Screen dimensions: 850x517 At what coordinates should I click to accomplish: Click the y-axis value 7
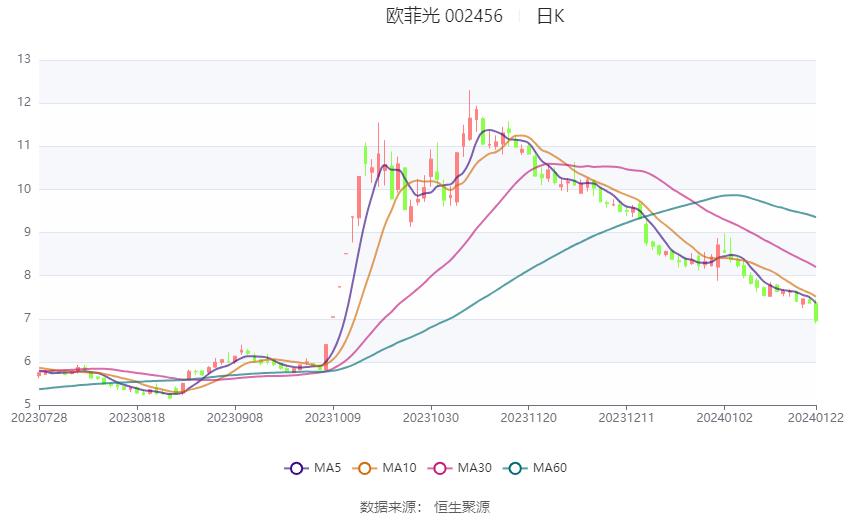click(27, 318)
